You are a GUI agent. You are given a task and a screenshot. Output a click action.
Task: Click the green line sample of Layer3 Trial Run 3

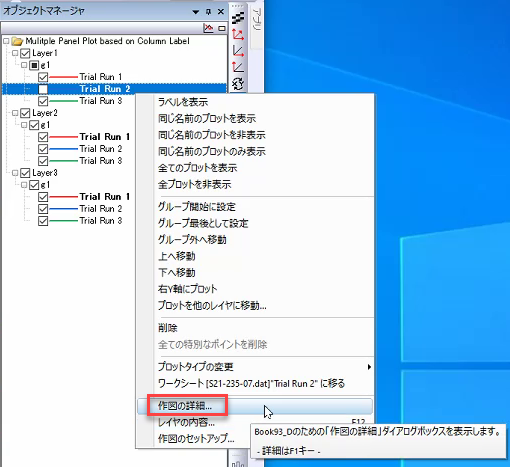63,221
